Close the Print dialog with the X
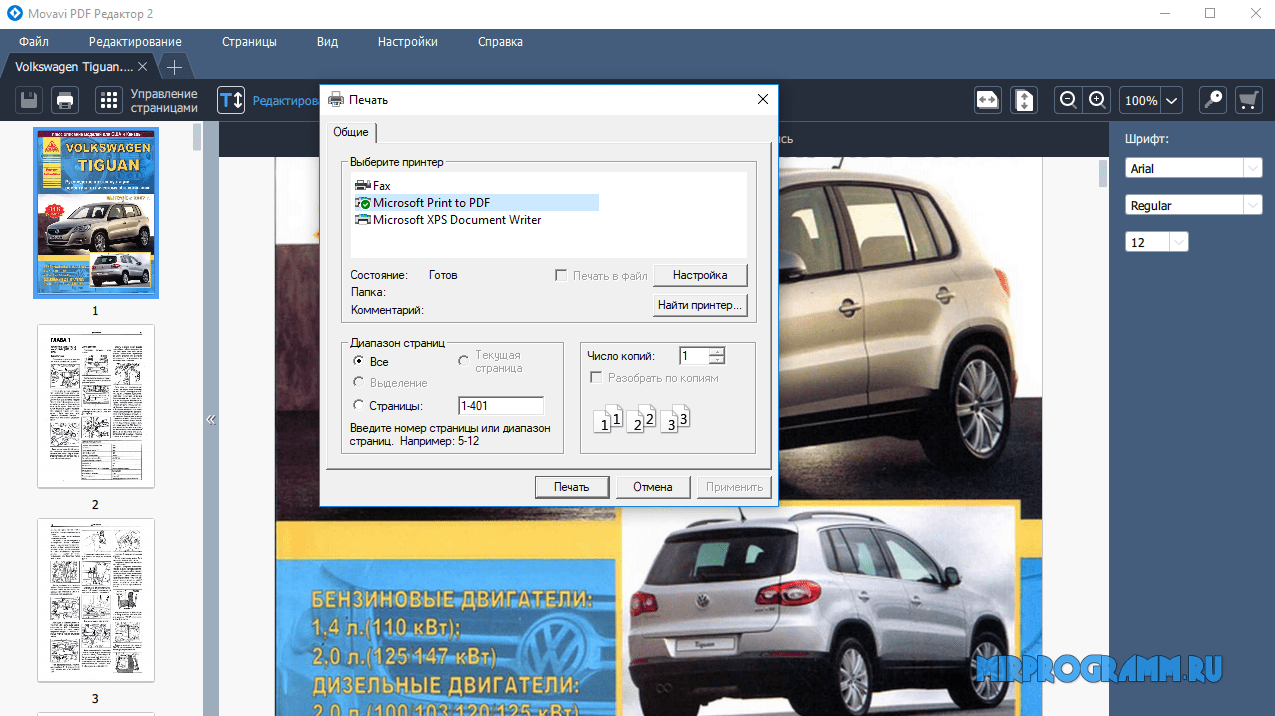 [x=763, y=99]
